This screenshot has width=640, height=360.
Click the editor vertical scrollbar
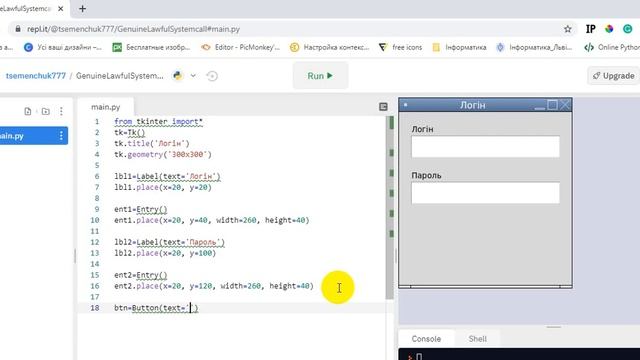tap(390, 208)
